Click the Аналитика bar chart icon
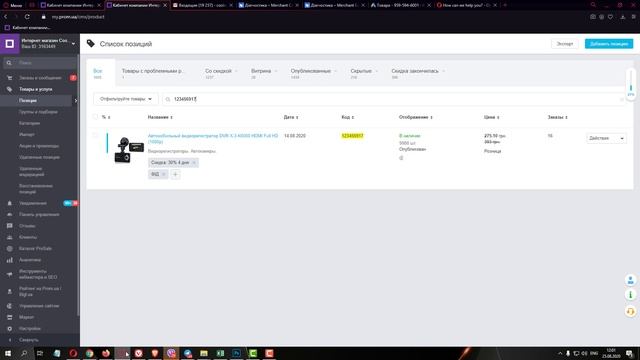Image resolution: width=640 pixels, height=360 pixels. [9, 260]
